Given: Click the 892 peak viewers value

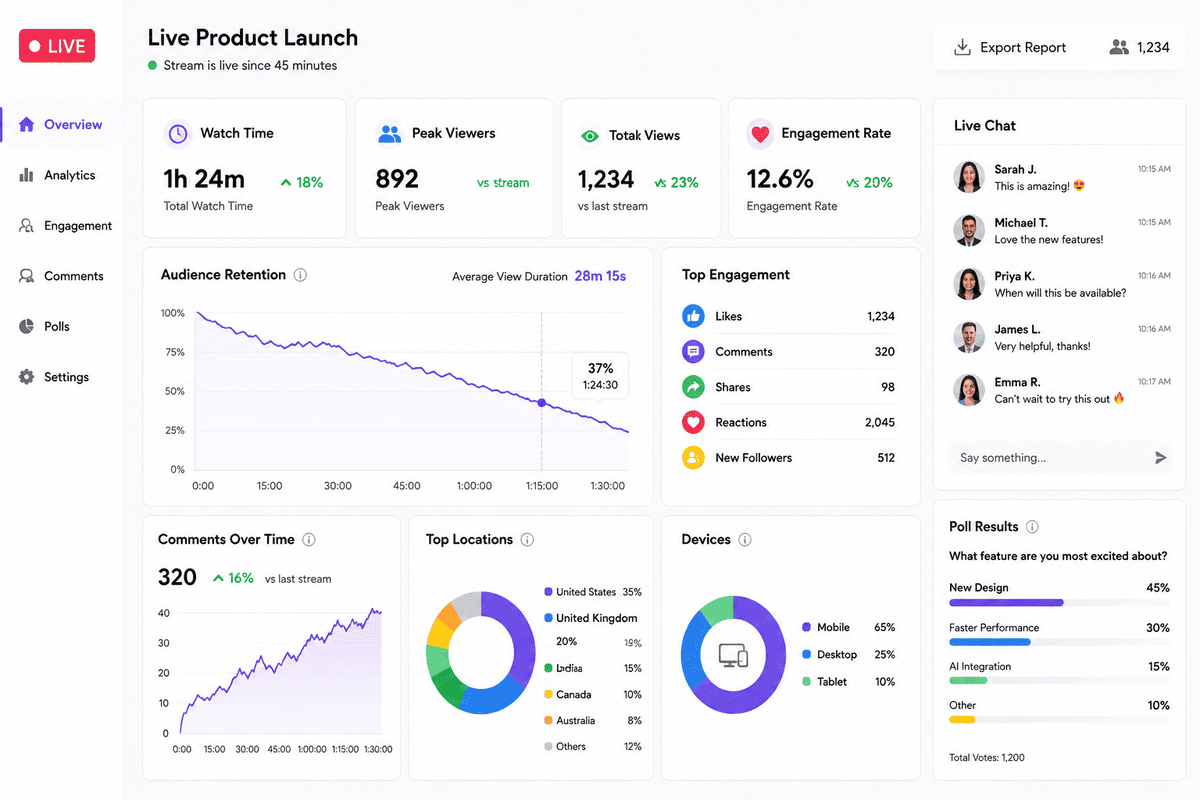Looking at the screenshot, I should (397, 179).
